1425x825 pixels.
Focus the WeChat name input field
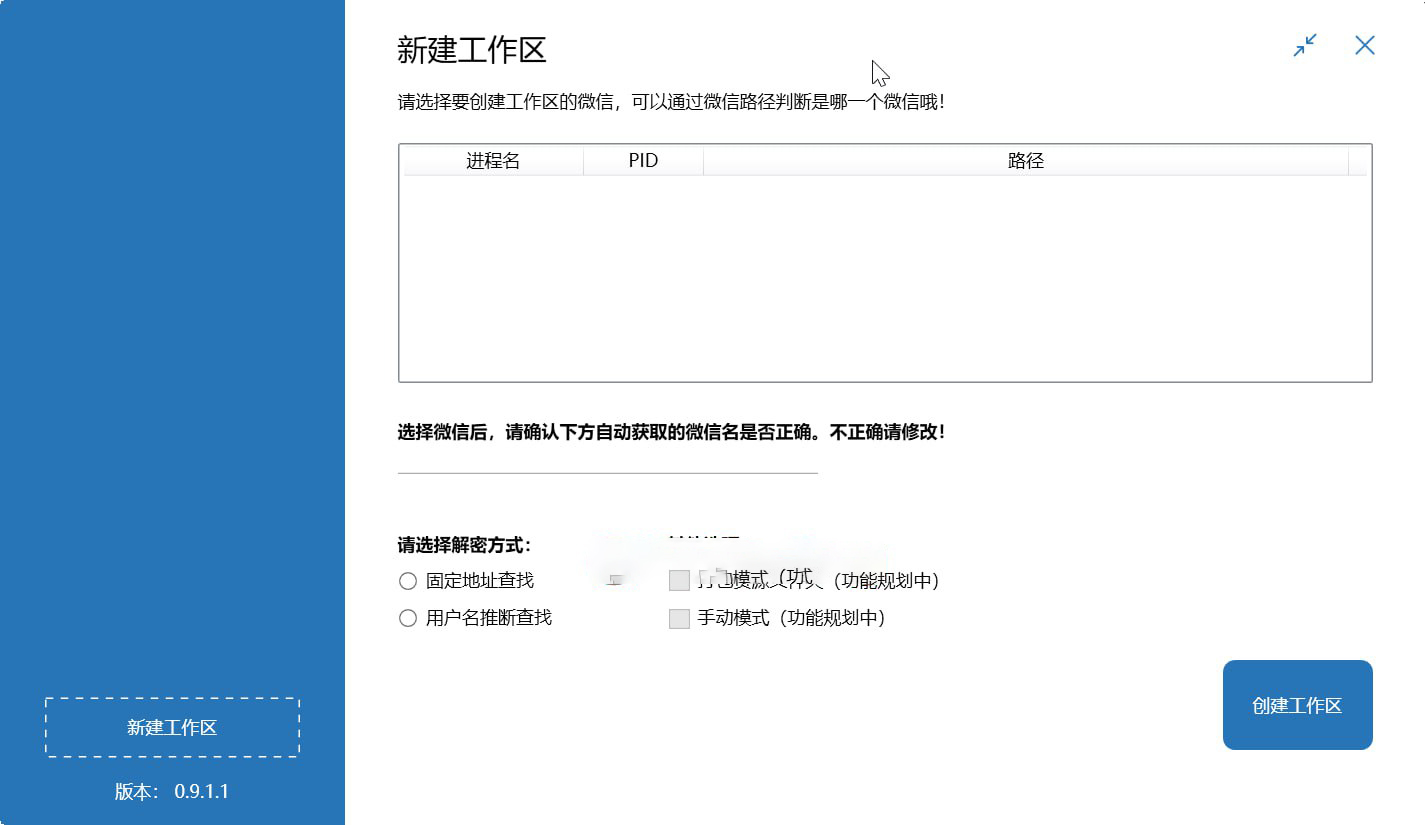607,460
